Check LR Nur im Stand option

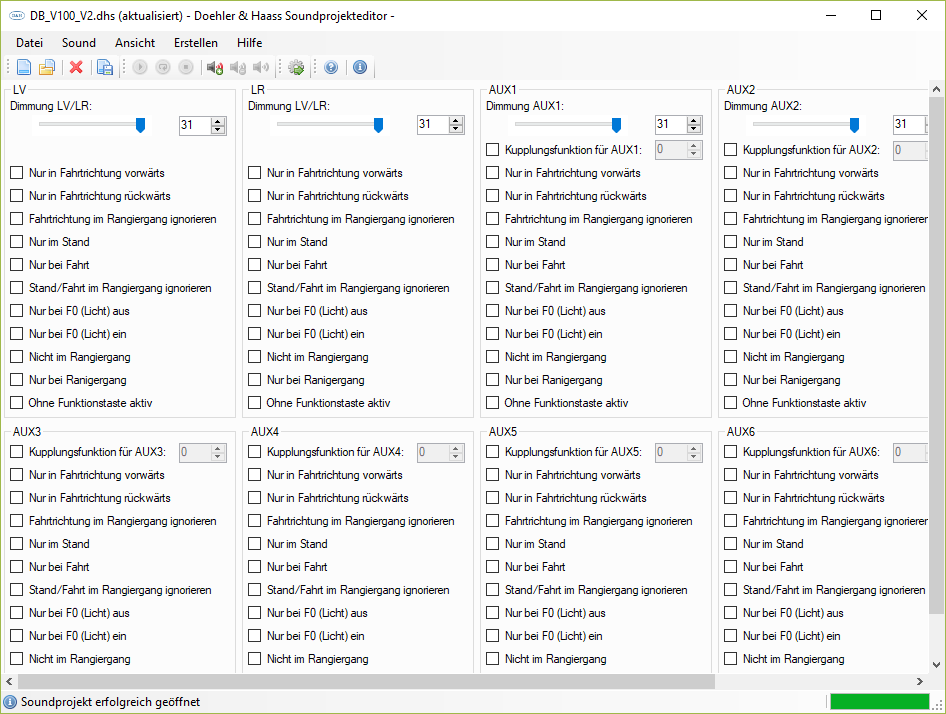[x=255, y=242]
